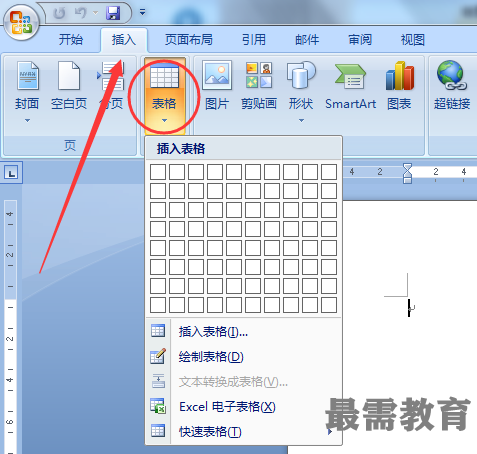477x454 pixels.
Task: Go to the 引用 tab
Action: 254,40
